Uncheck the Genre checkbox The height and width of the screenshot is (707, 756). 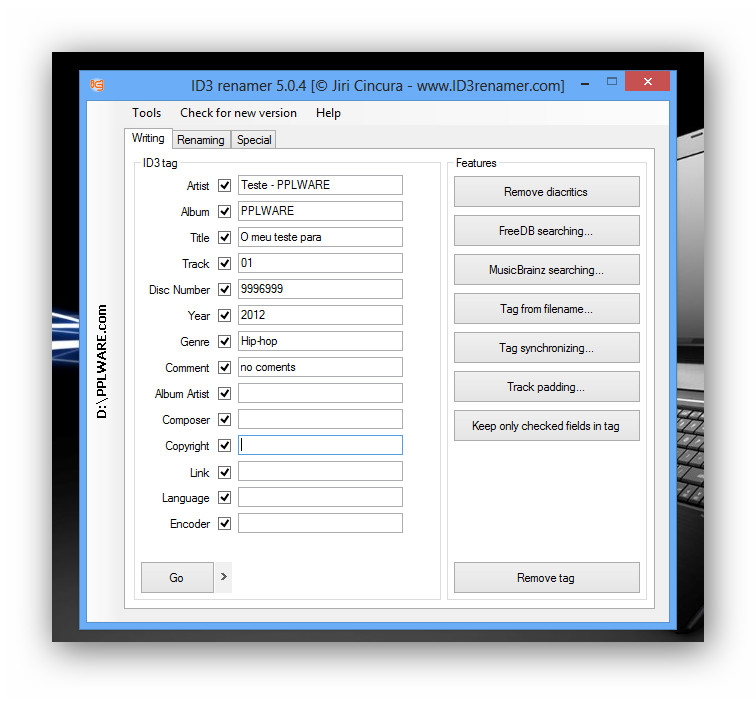pyautogui.click(x=224, y=341)
